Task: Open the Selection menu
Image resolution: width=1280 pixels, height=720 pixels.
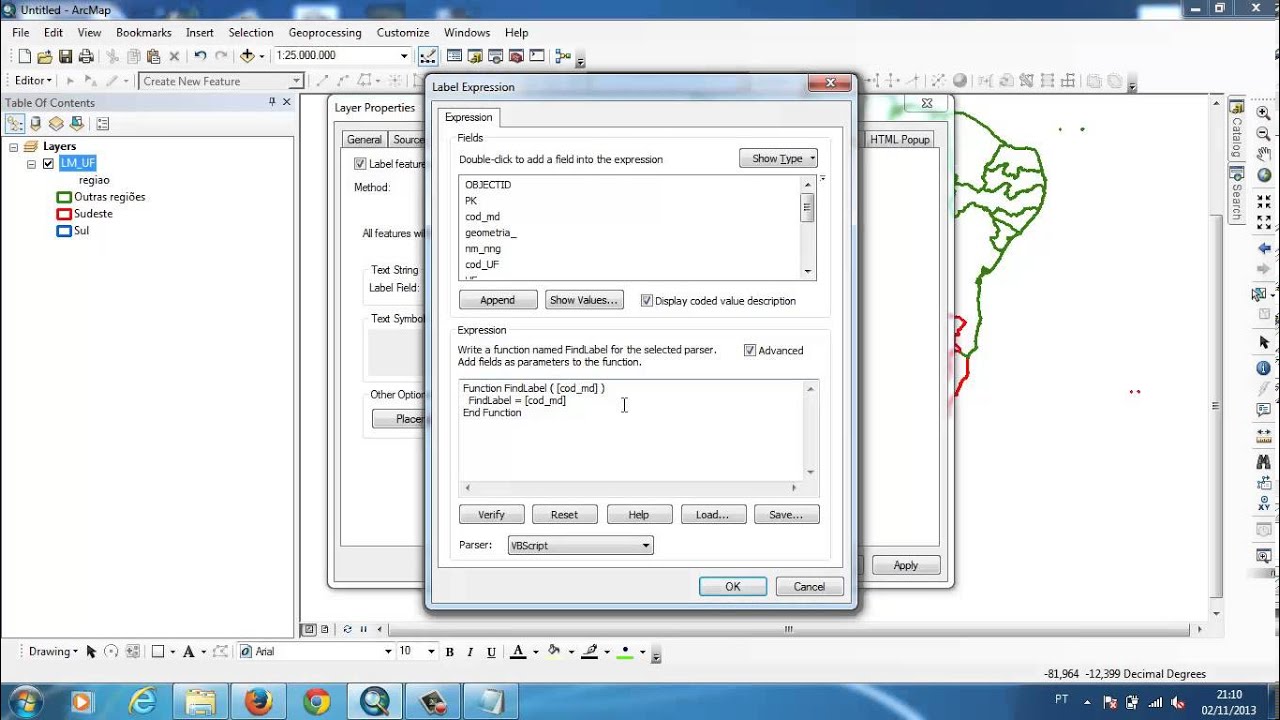Action: click(251, 33)
